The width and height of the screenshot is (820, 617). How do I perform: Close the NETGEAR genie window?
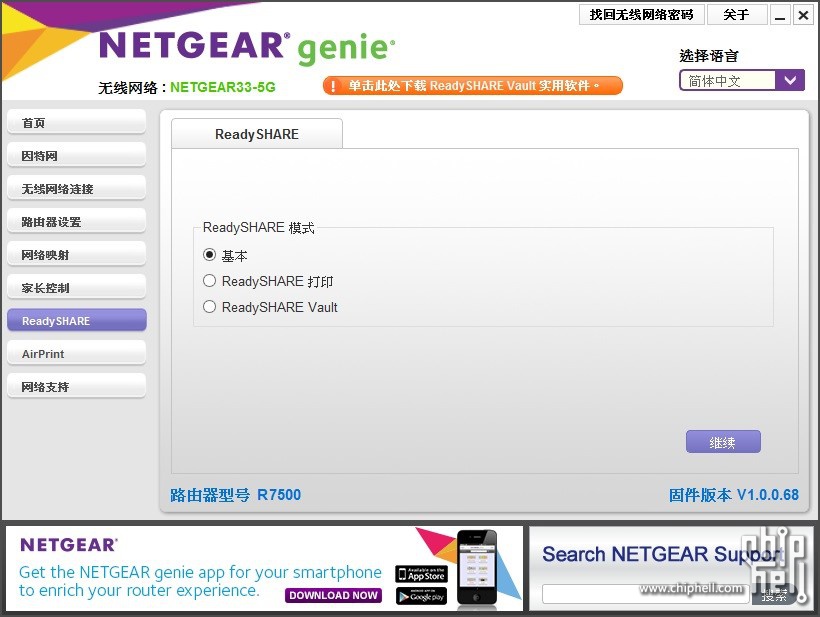pyautogui.click(x=803, y=15)
